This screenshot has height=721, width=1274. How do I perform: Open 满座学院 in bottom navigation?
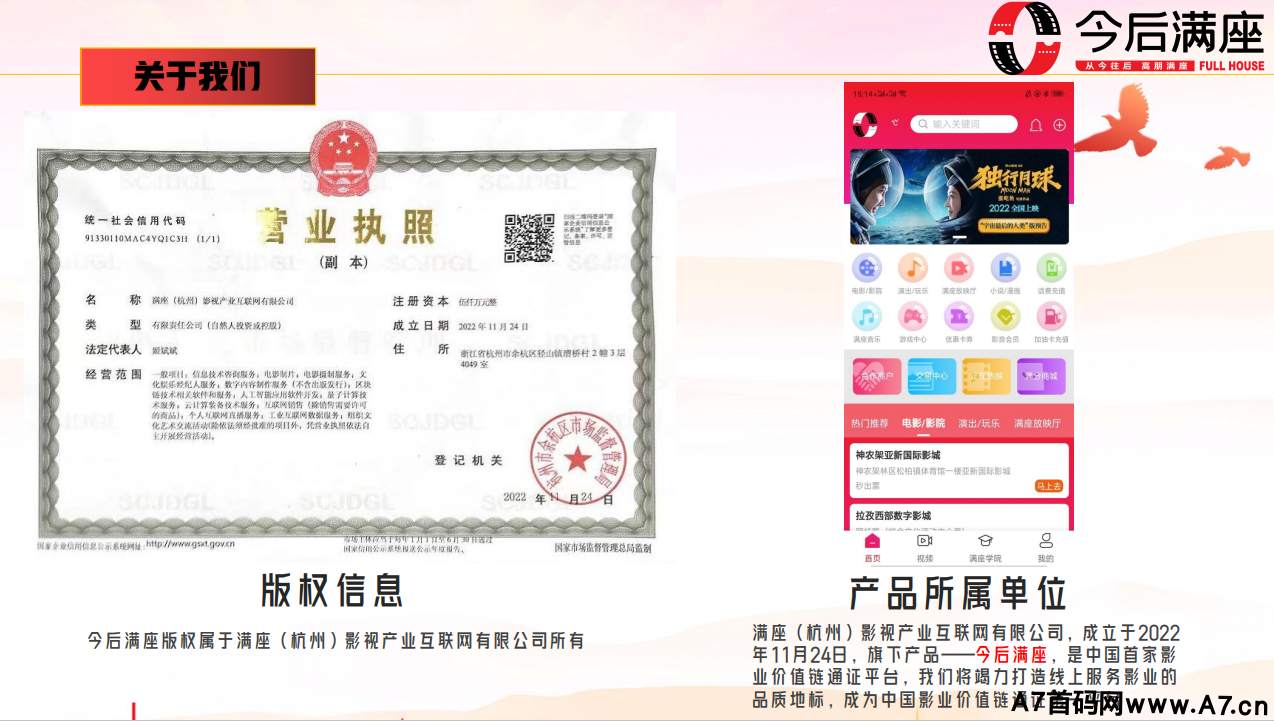[985, 548]
